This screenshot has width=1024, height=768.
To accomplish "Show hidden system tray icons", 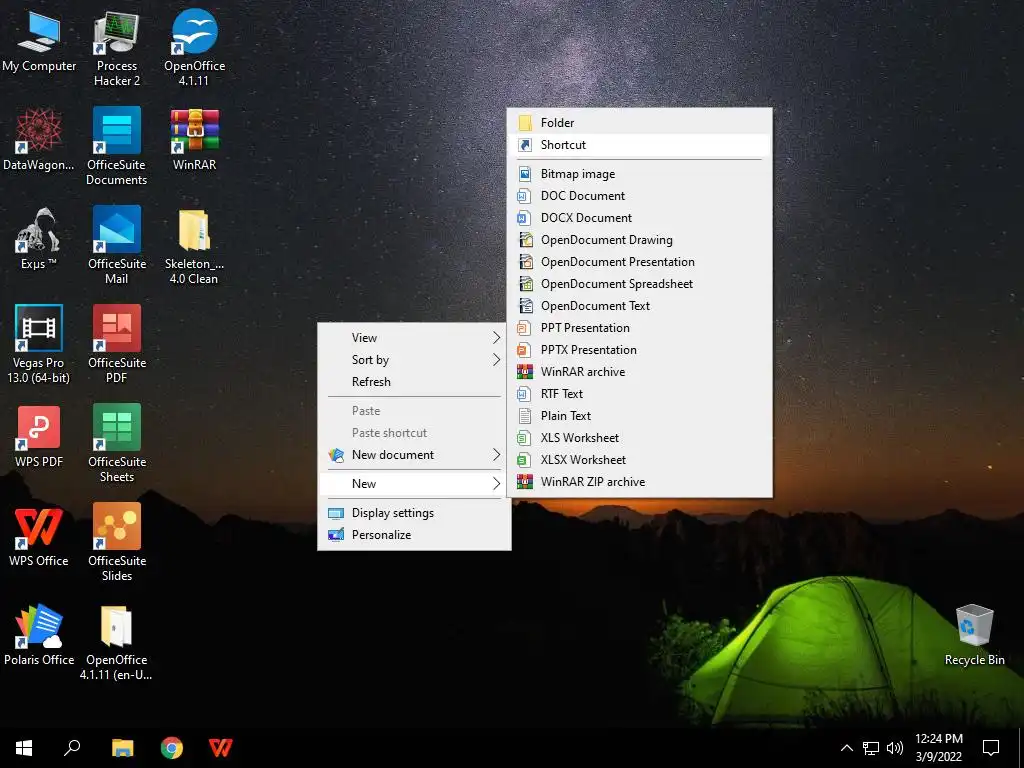I will coord(846,748).
